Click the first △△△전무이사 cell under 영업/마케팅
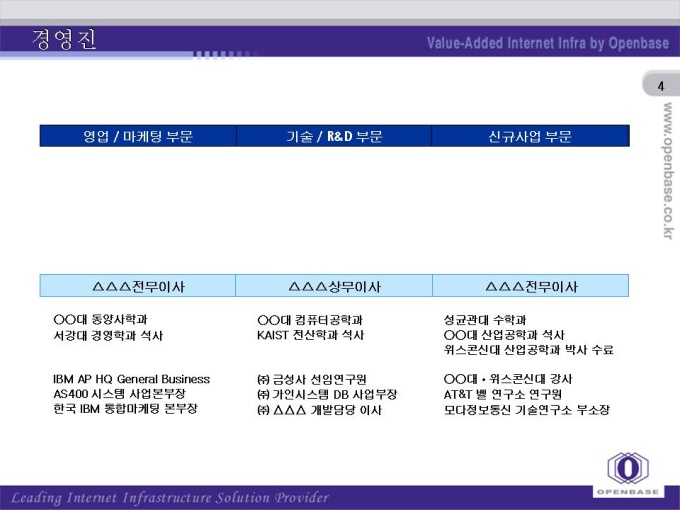Screen dimensions: 680x510 [137, 286]
